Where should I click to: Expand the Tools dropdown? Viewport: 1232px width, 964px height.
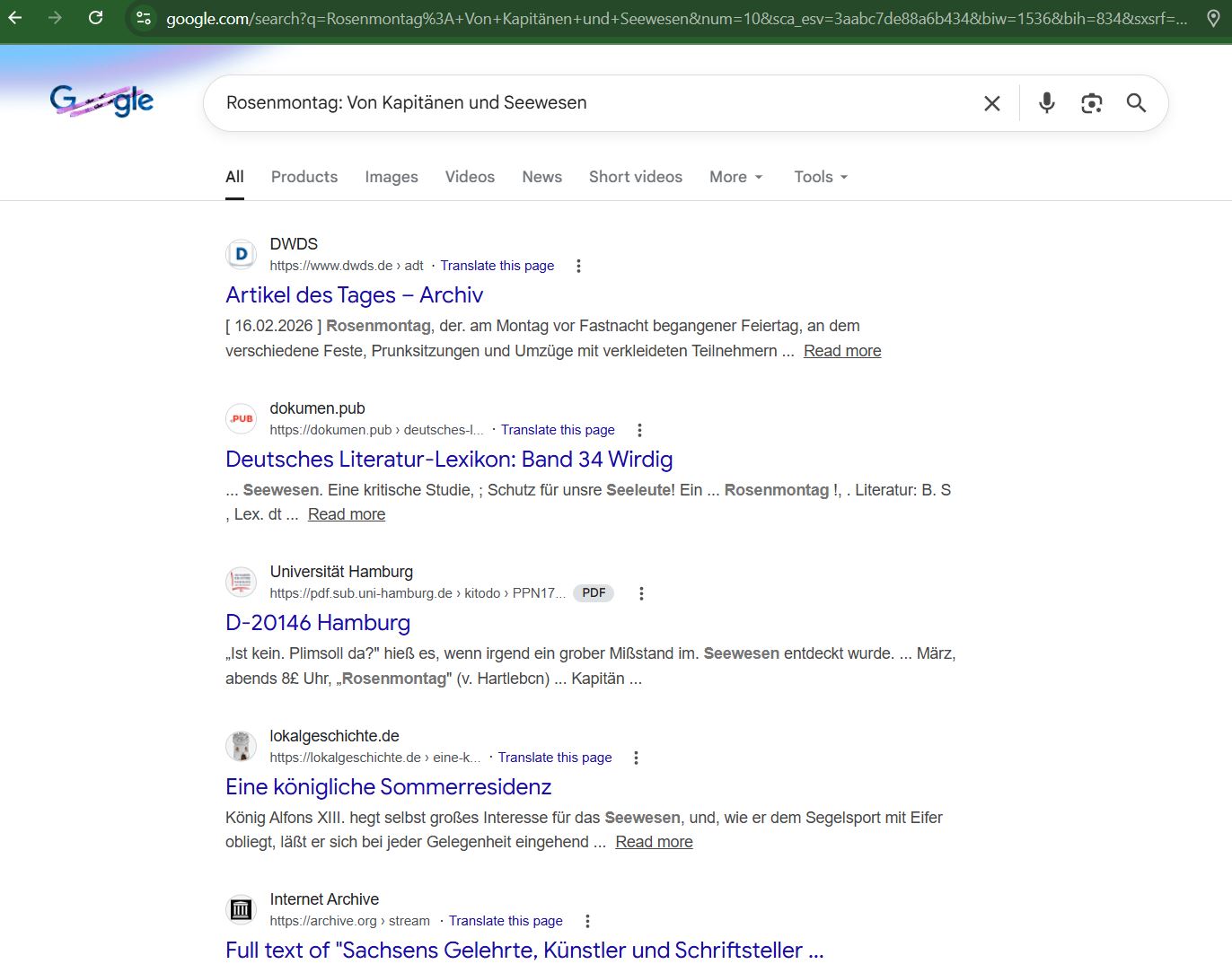pos(820,177)
